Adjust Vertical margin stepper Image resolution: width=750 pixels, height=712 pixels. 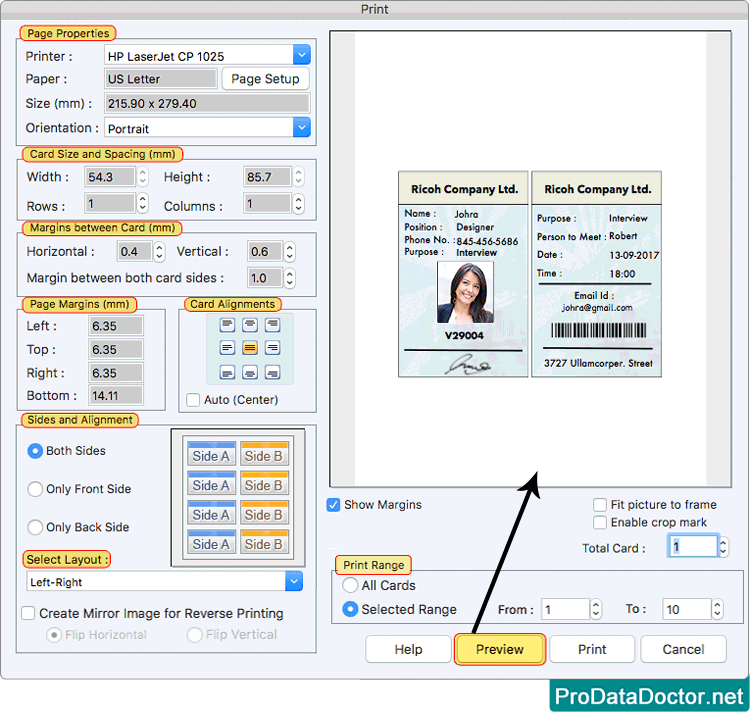[289, 252]
